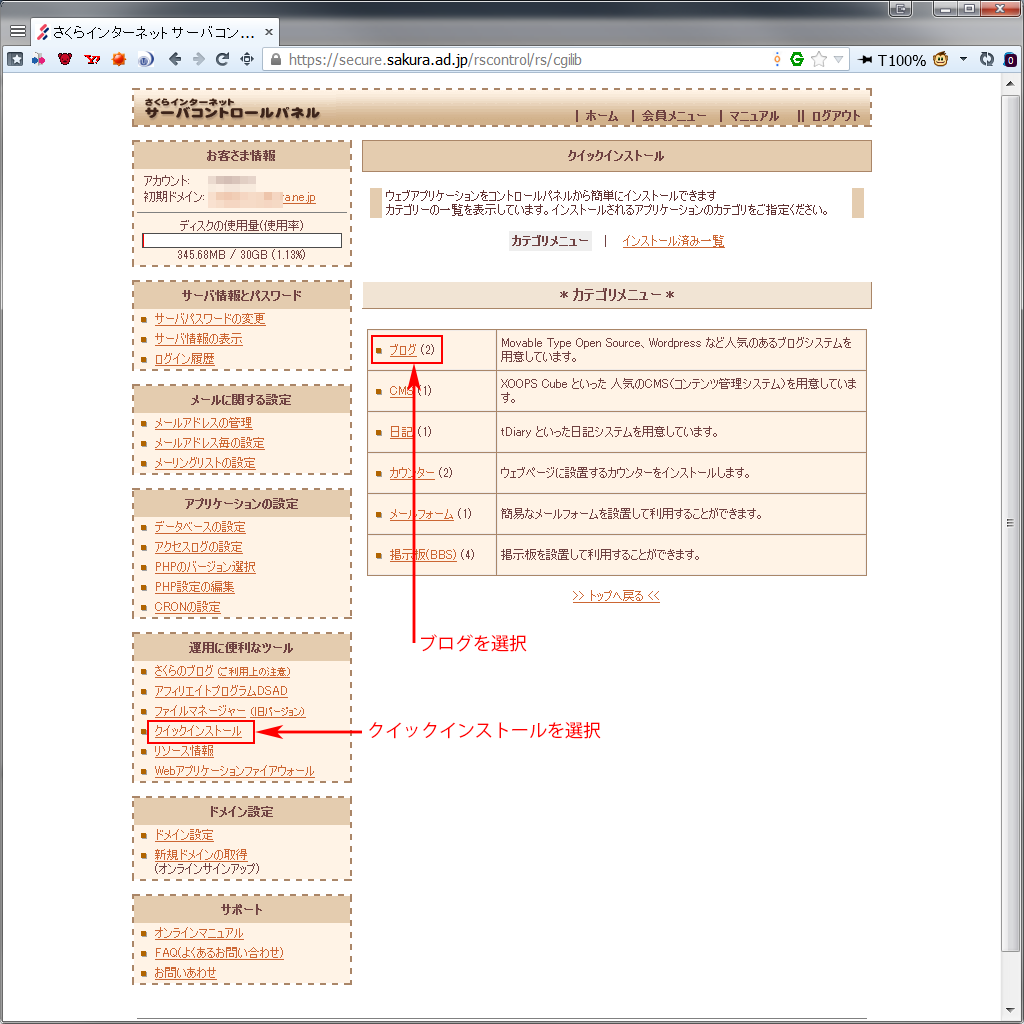Open the 掲示板(BBS) category link
1024x1024 pixels.
pos(423,555)
